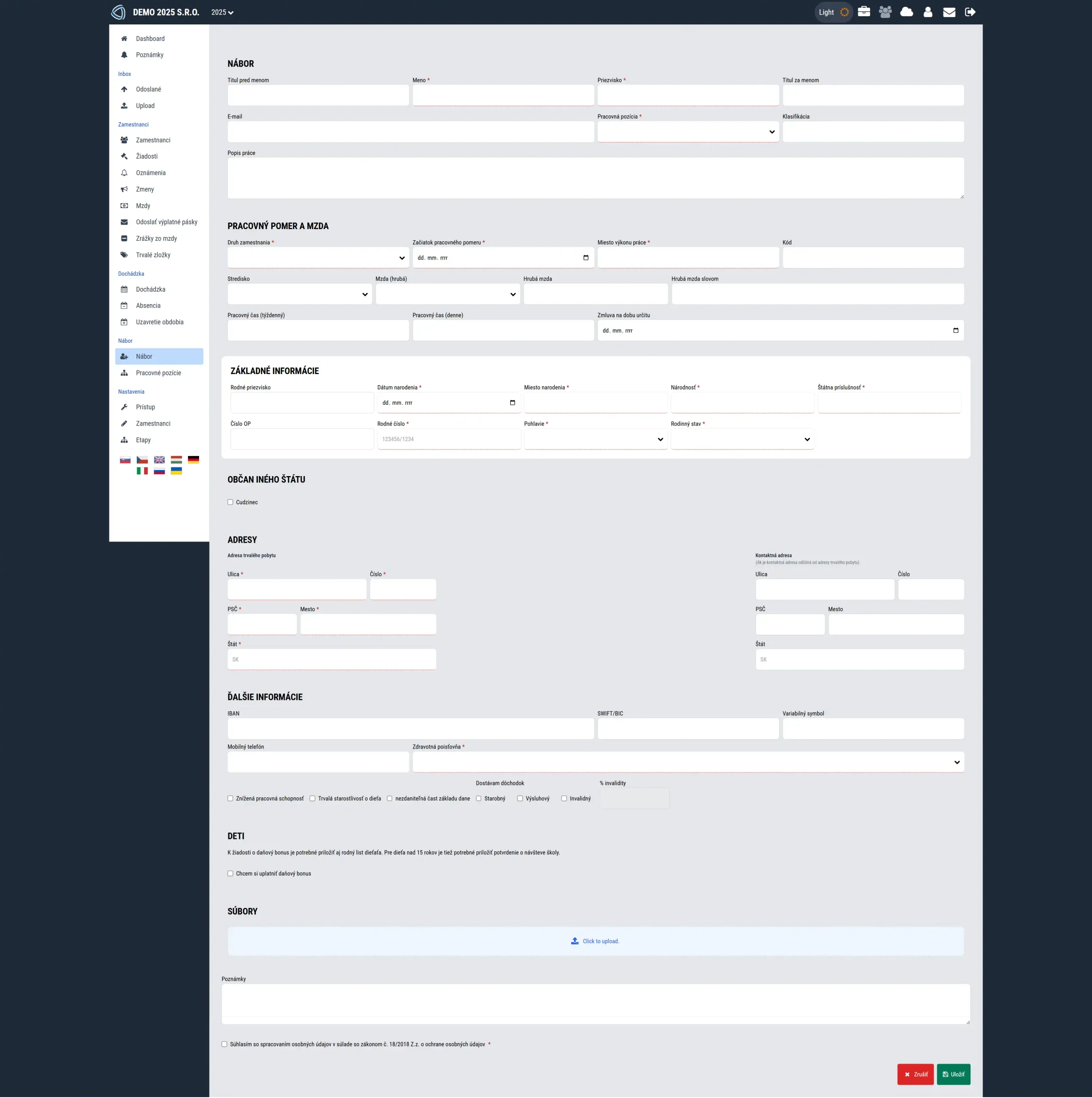Click the red Zrušiť button

[x=915, y=1074]
